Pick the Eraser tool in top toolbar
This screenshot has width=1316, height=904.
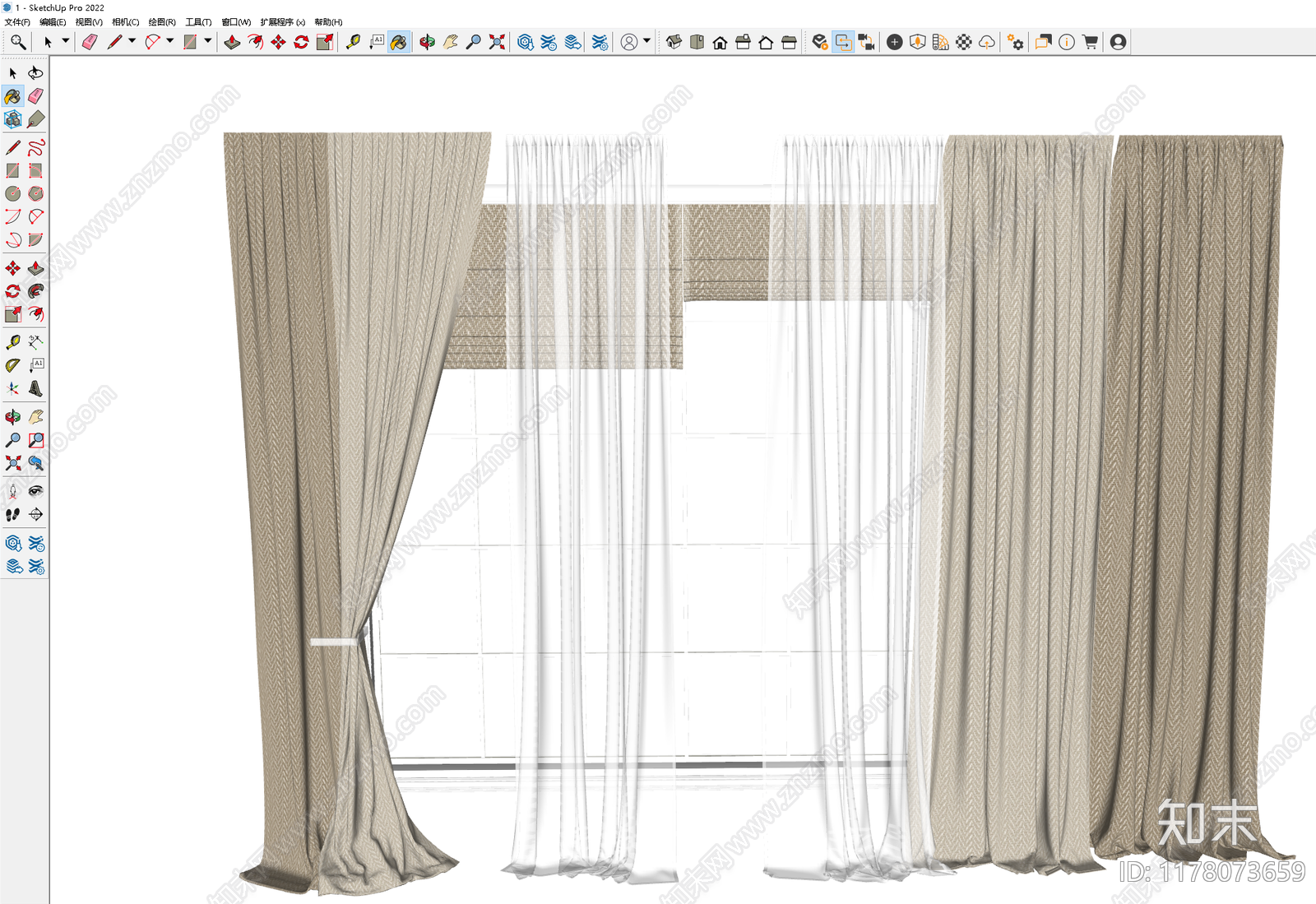click(x=90, y=42)
